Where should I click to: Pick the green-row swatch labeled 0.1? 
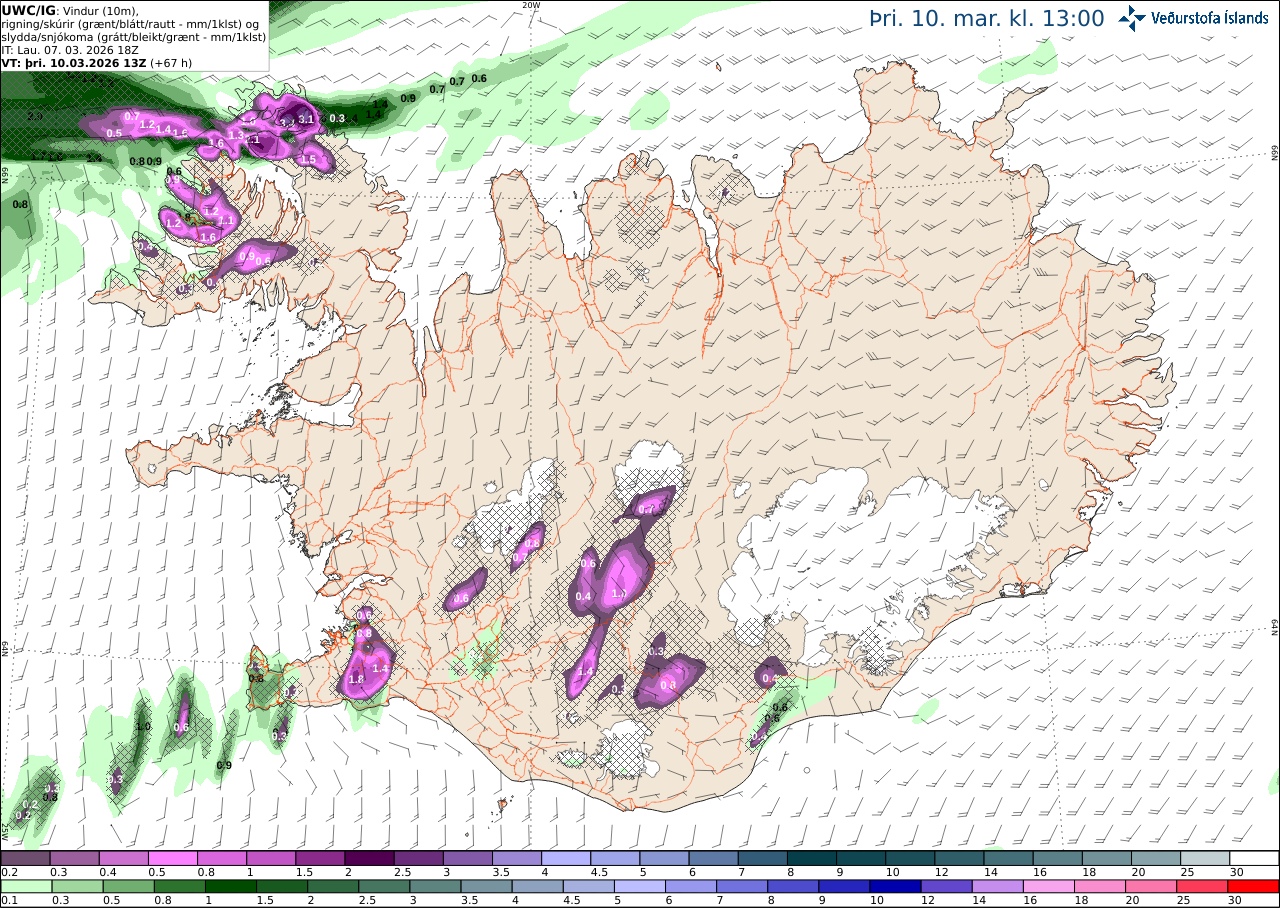point(25,886)
